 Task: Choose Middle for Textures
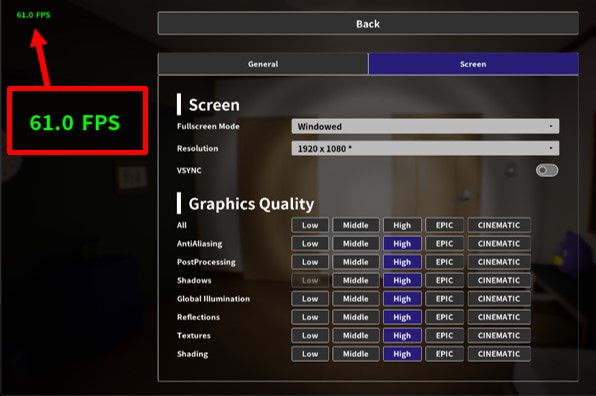[356, 335]
